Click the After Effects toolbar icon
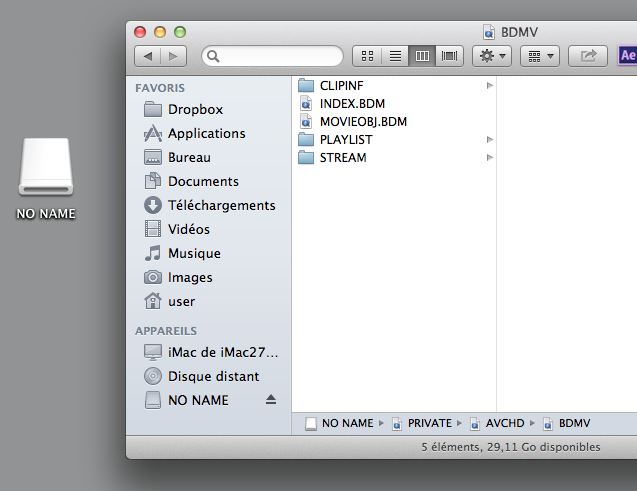 [627, 55]
